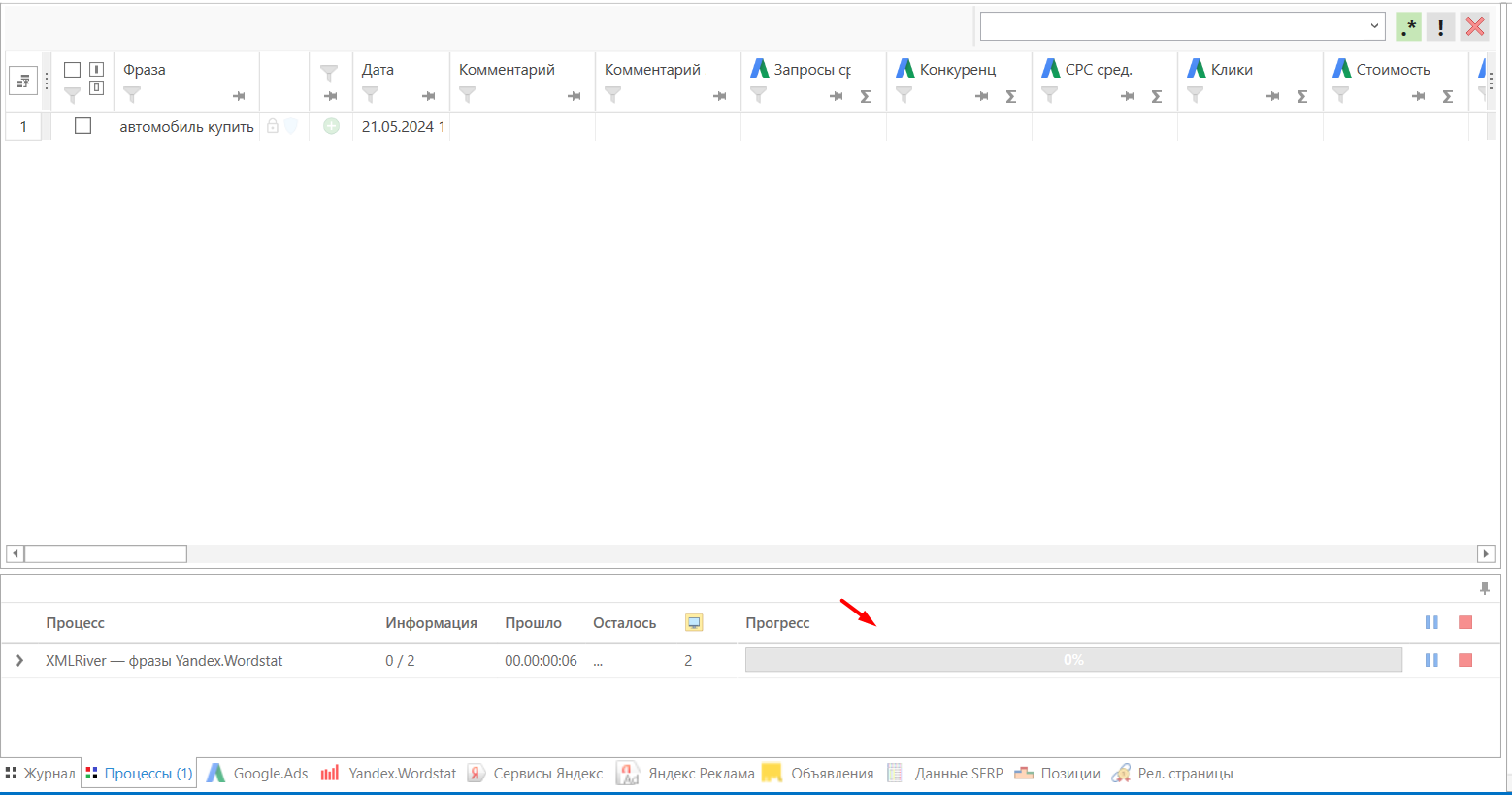Open the sum icon in Конкуренц column

click(1010, 96)
